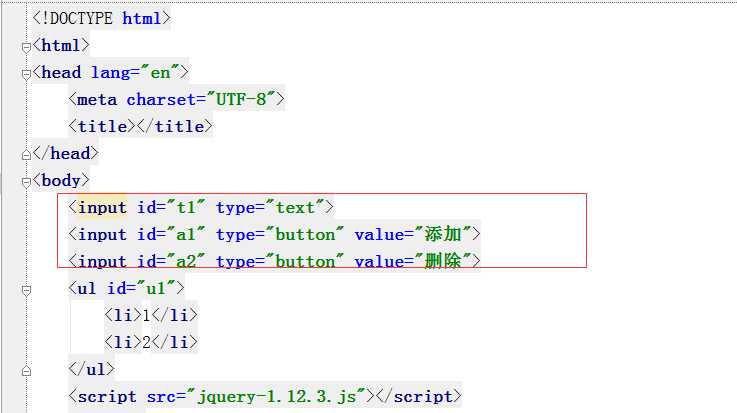Click the id="a1" attribute
This screenshot has height=413, width=737.
click(171, 234)
